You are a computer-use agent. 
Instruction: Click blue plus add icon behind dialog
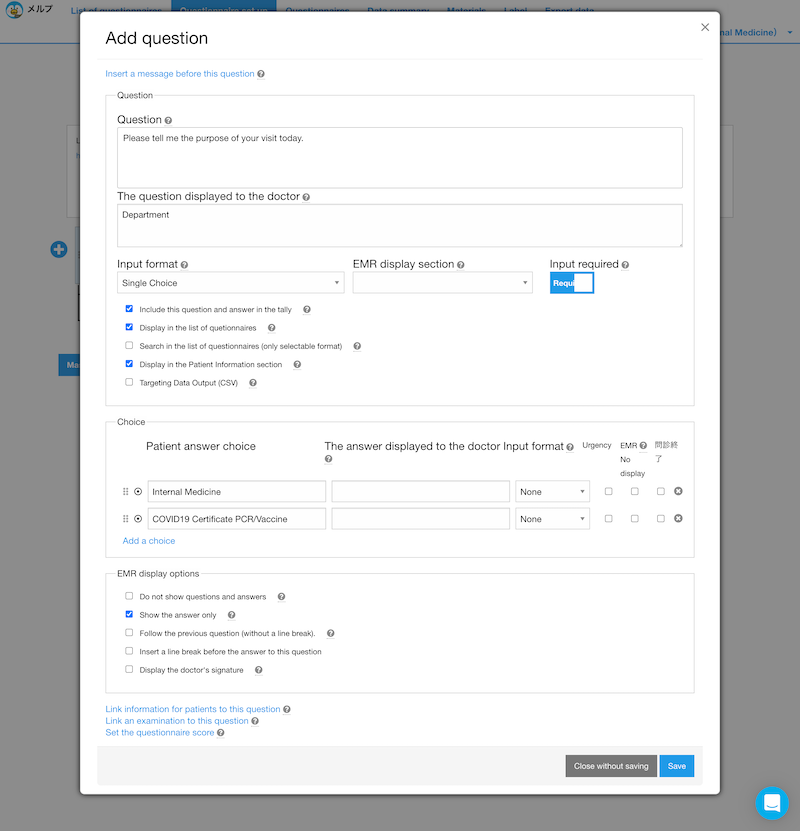[59, 250]
